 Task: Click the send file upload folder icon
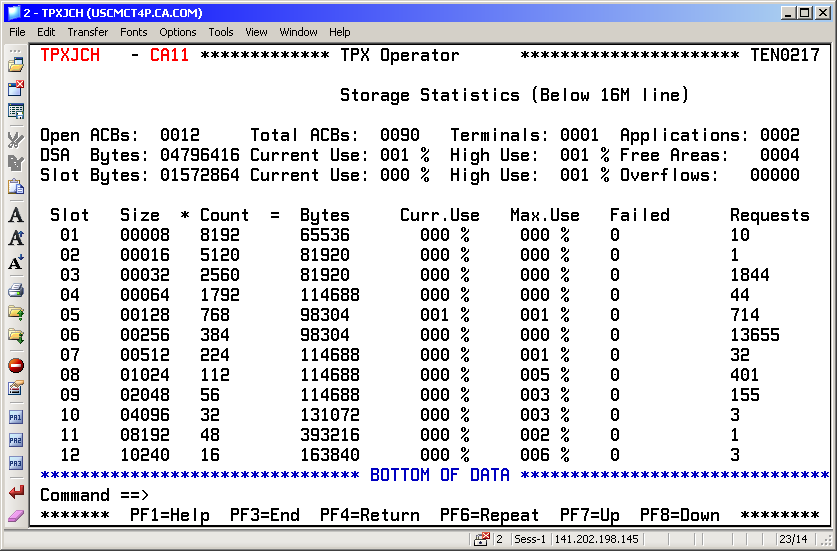click(16, 313)
